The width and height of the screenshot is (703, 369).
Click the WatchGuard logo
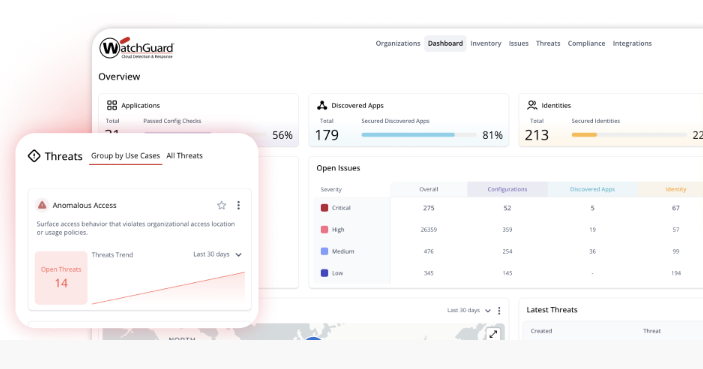136,48
